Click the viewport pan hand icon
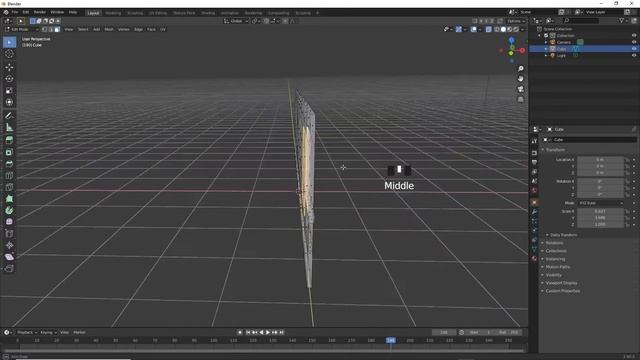This screenshot has width=640, height=360. [520, 79]
